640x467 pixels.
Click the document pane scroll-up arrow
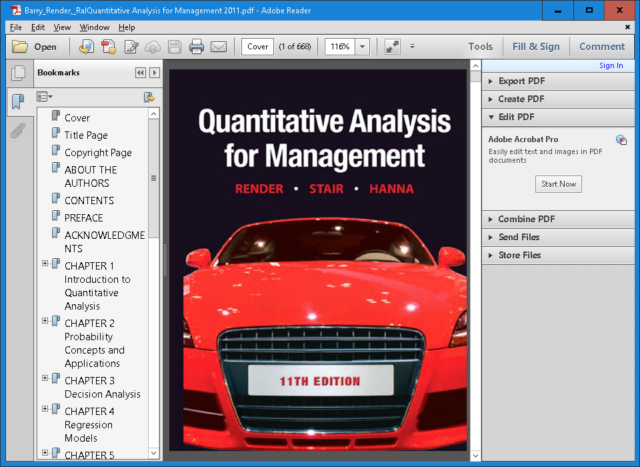476,65
